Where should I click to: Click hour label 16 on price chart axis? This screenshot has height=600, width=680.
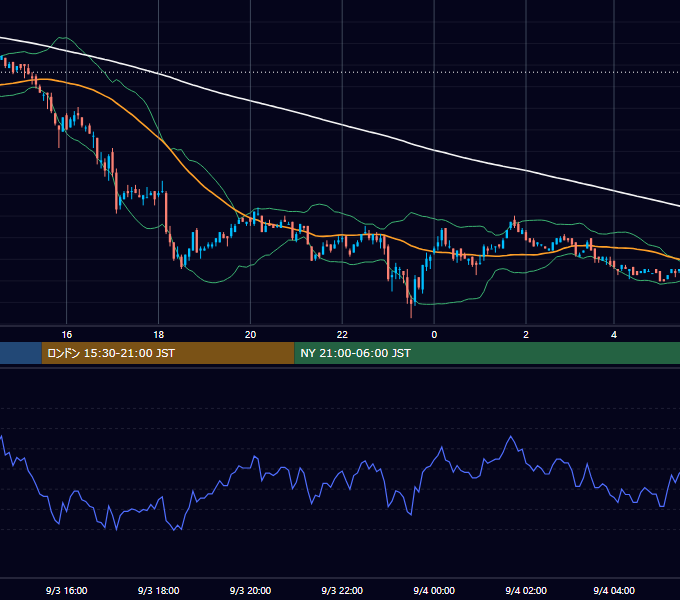point(66,335)
